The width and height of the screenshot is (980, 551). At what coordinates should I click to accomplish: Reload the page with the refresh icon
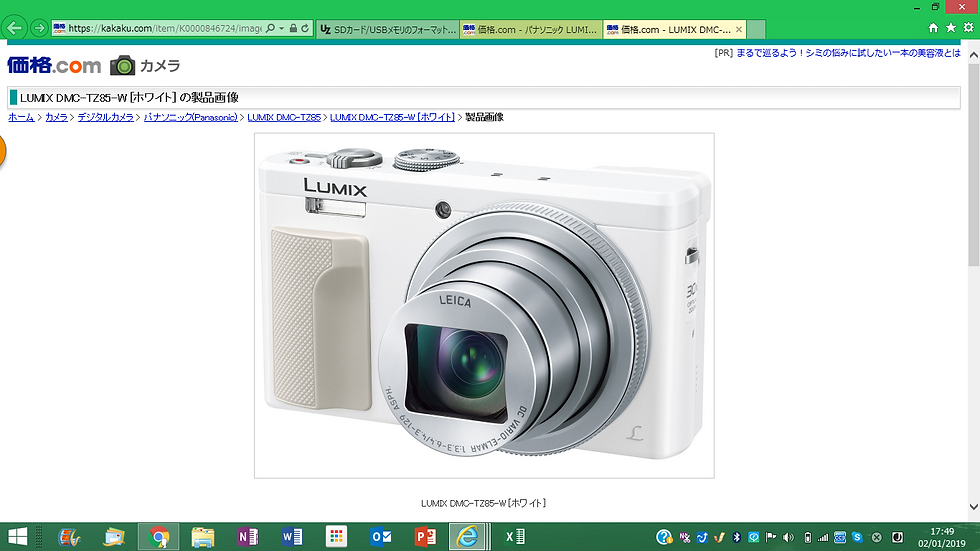pyautogui.click(x=305, y=28)
